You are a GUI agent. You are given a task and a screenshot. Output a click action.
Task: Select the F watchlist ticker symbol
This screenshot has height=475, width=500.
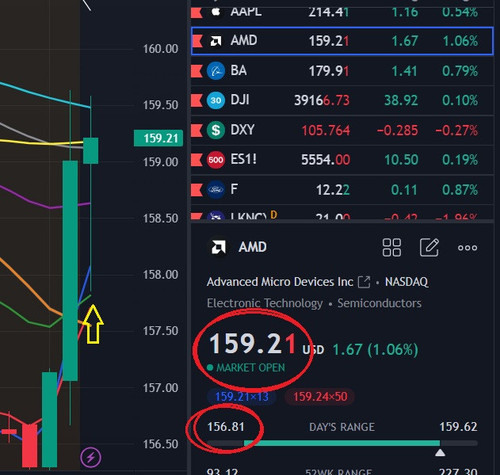[x=234, y=189]
